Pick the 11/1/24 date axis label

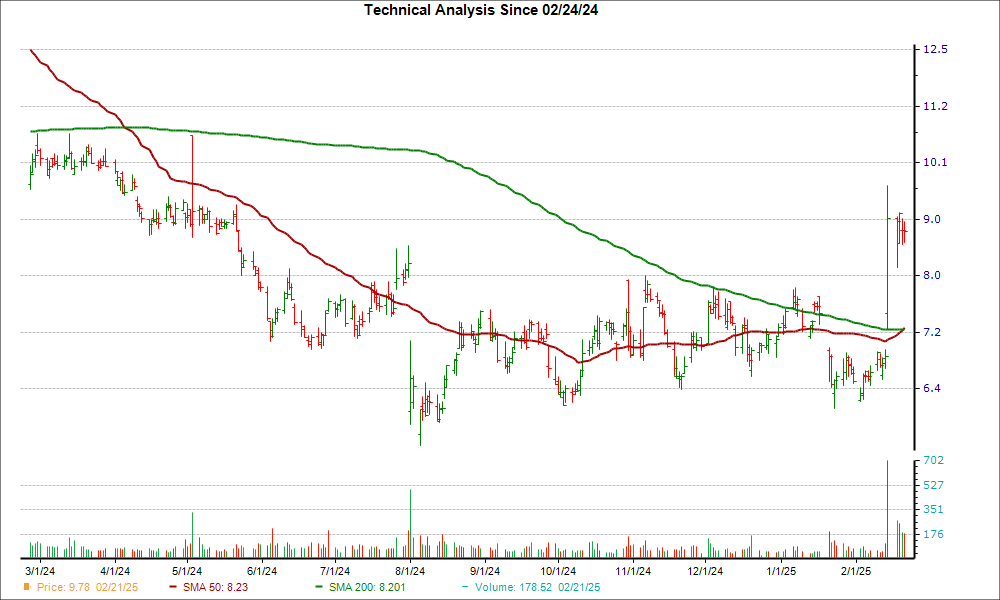(633, 571)
